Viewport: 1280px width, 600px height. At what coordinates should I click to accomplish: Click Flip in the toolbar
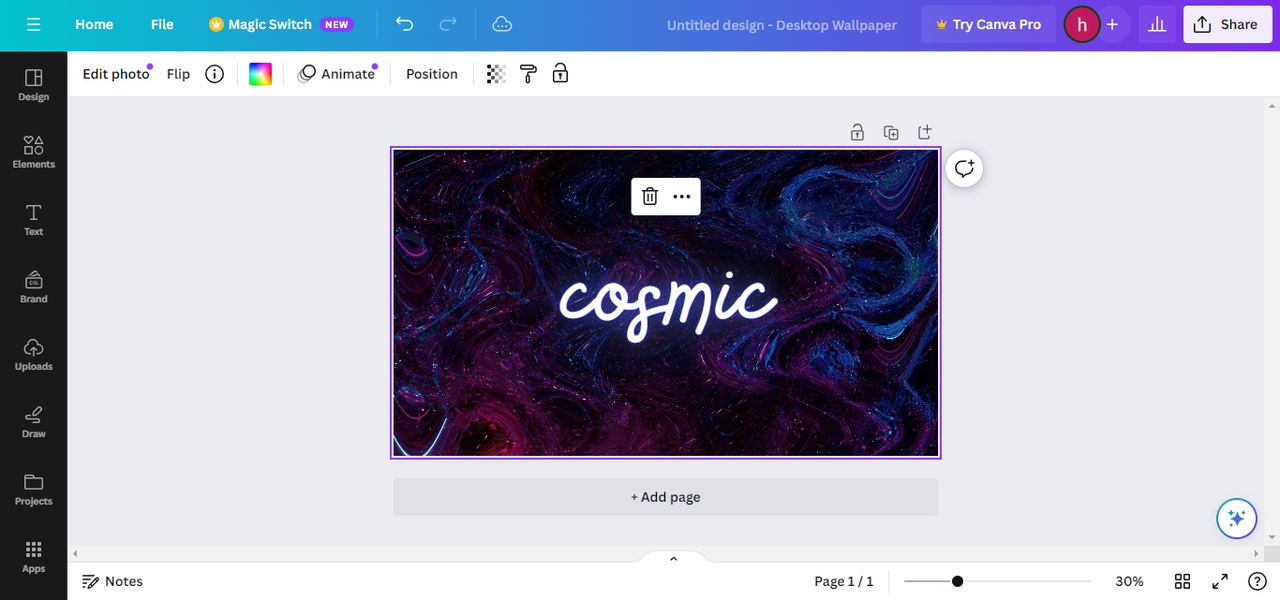(178, 74)
